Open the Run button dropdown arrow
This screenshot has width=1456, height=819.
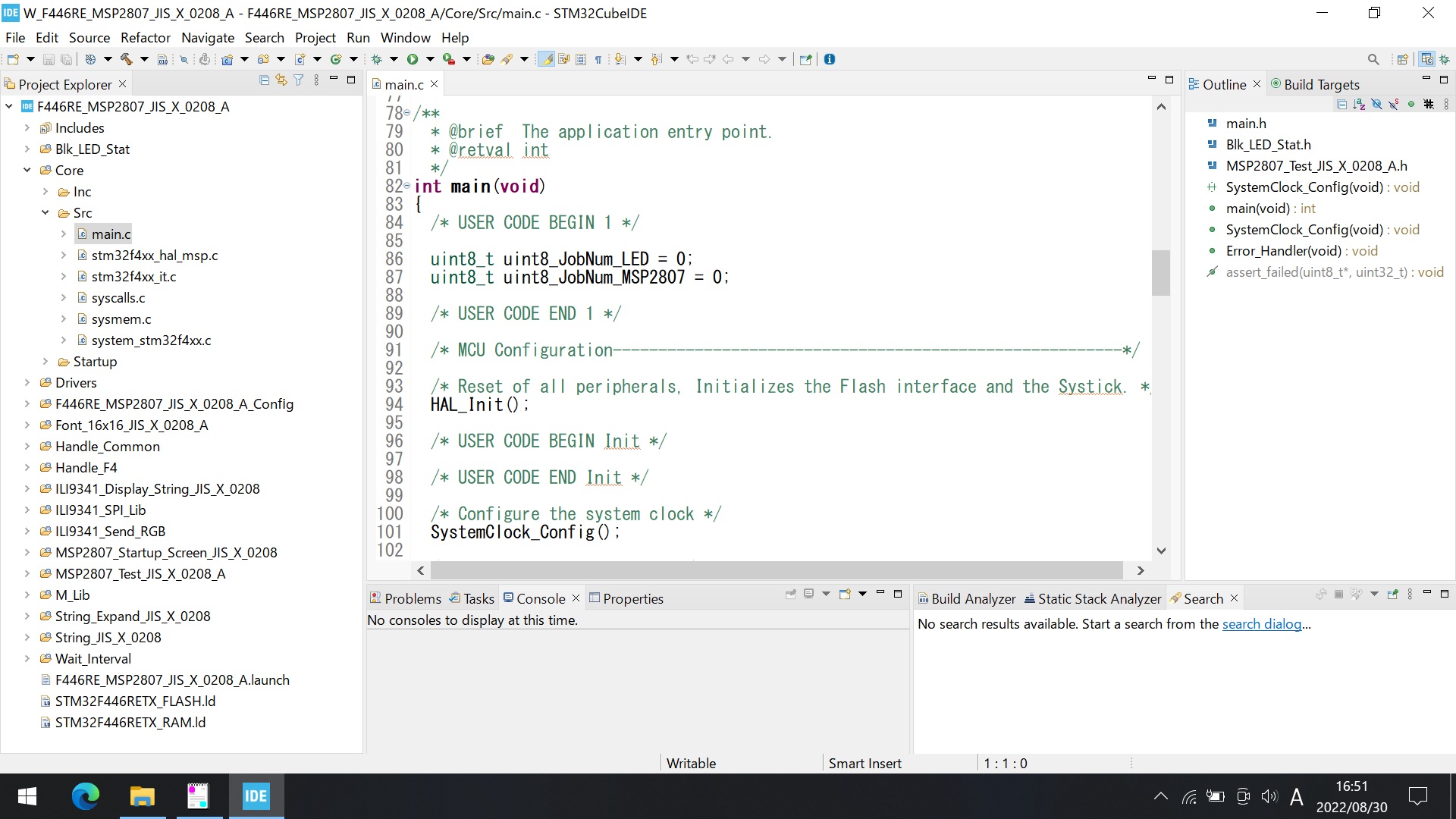pyautogui.click(x=430, y=59)
